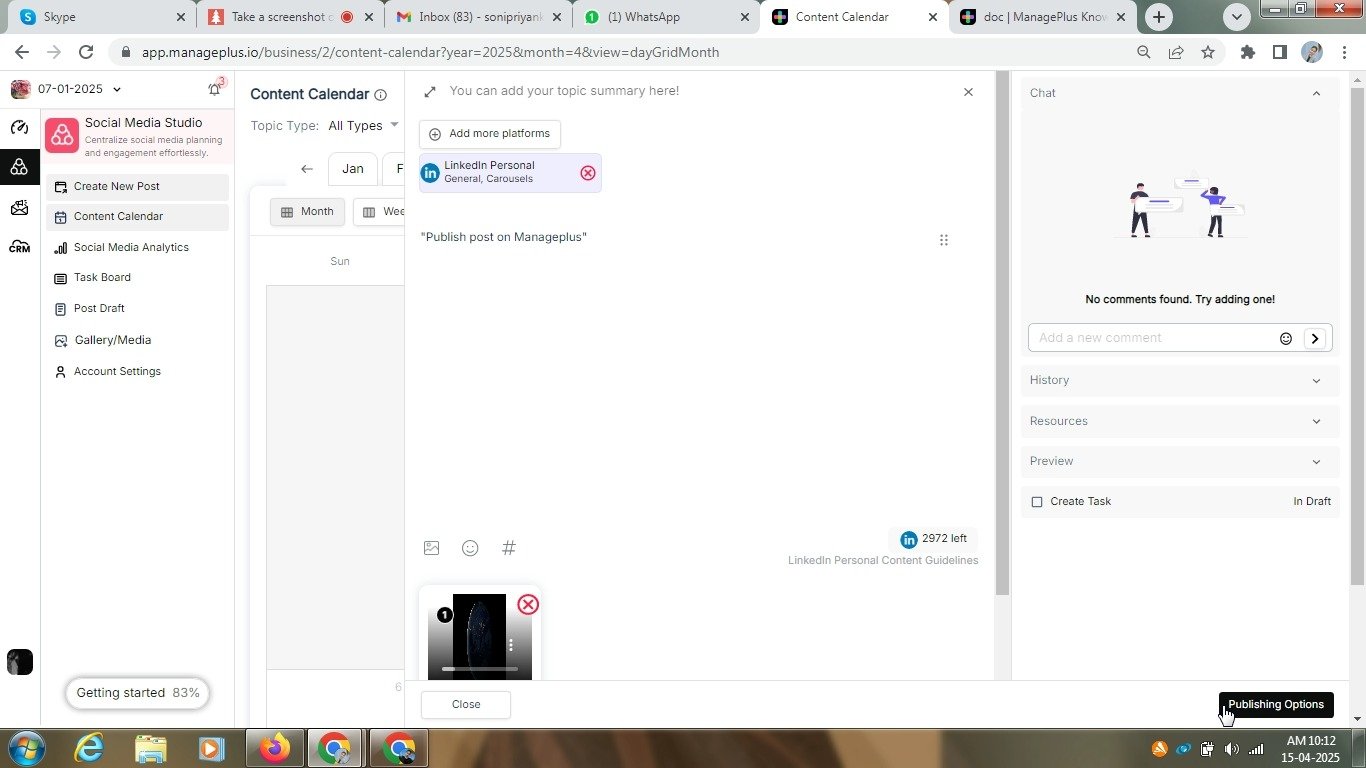The height and width of the screenshot is (768, 1366).
Task: Open Publishing Options
Action: pyautogui.click(x=1276, y=704)
